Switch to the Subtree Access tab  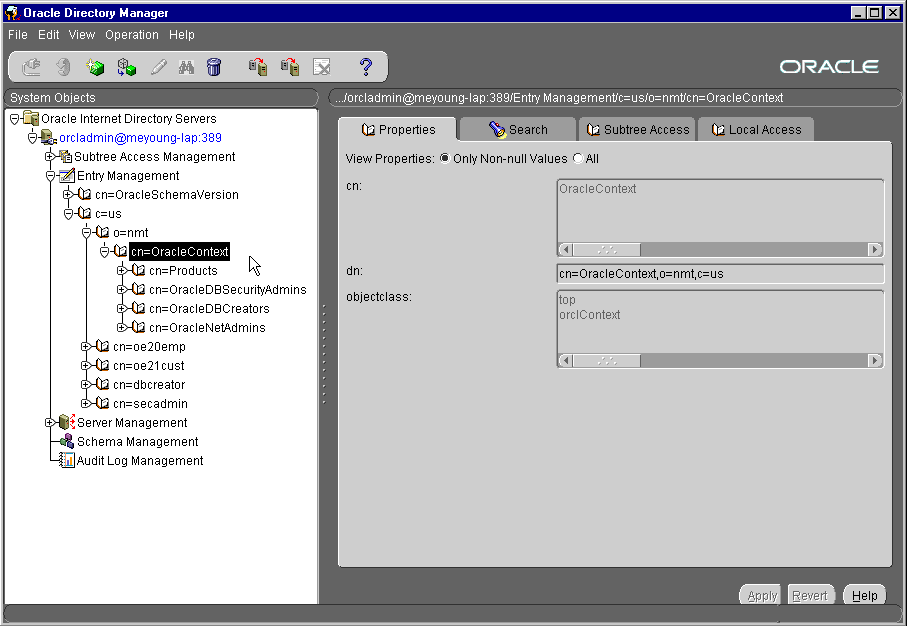(x=637, y=130)
